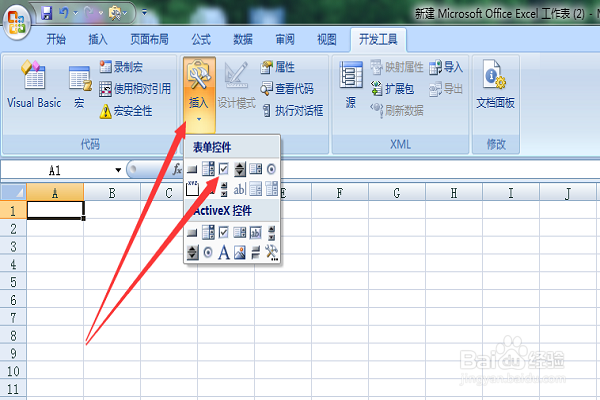The image size is (600, 400).
Task: Insert form control Button
Action: [x=192, y=169]
